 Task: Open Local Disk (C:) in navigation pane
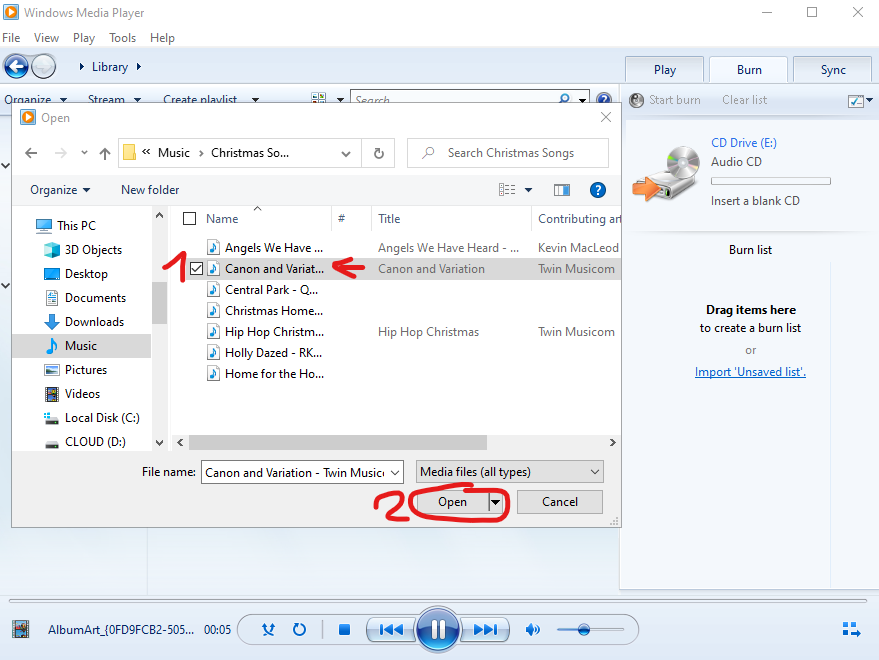(102, 418)
